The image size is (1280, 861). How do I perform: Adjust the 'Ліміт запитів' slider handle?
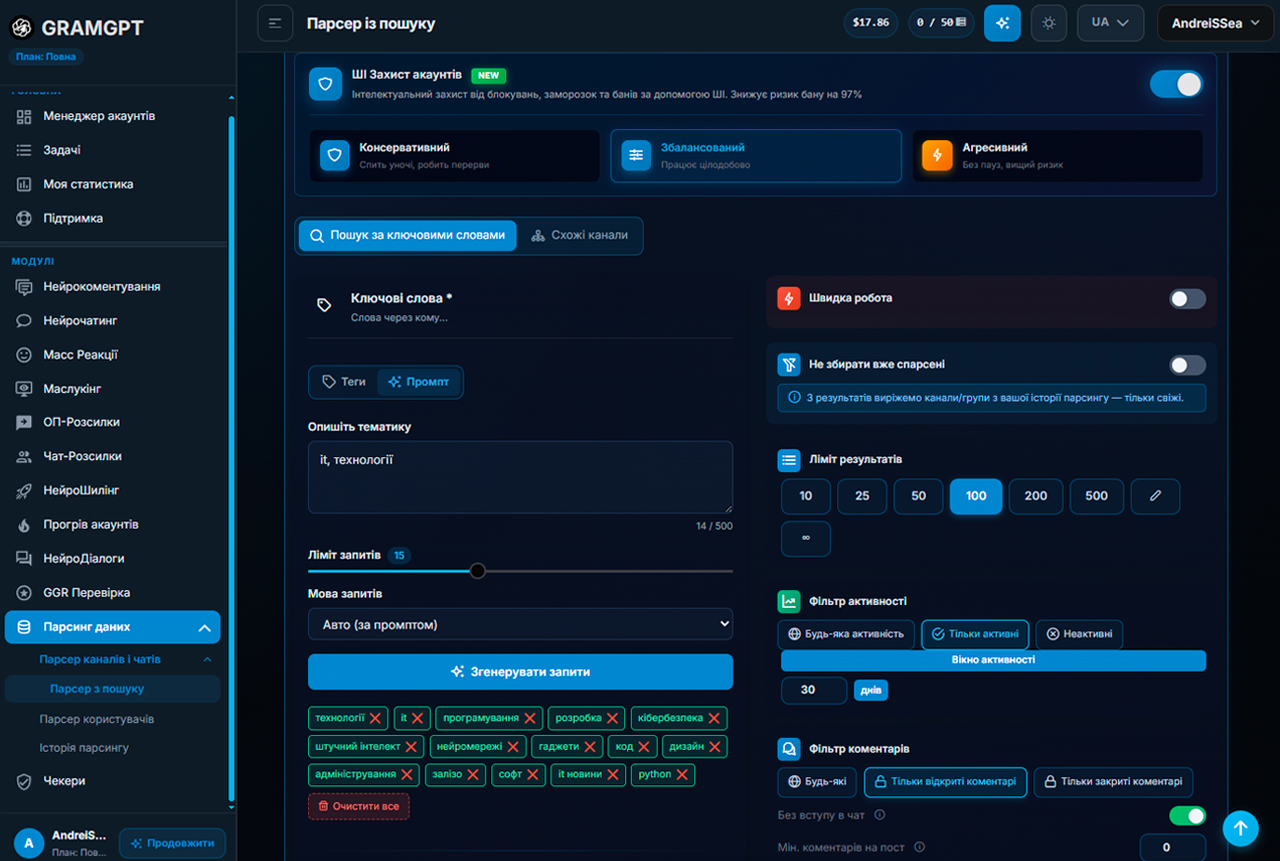[x=478, y=571]
